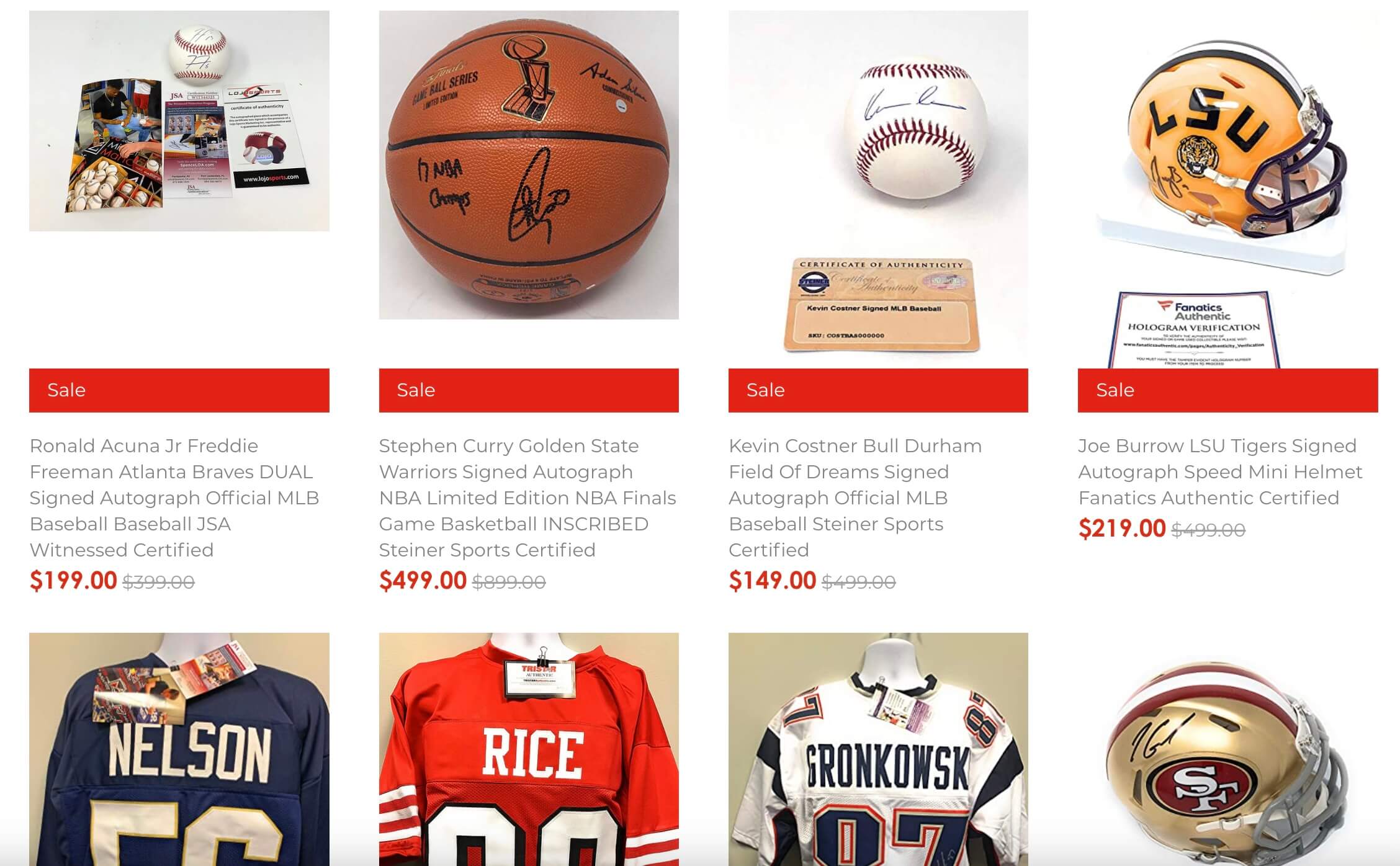Click the Sale banner under the LSU helmet
The height and width of the screenshot is (866, 1400).
point(1227,390)
